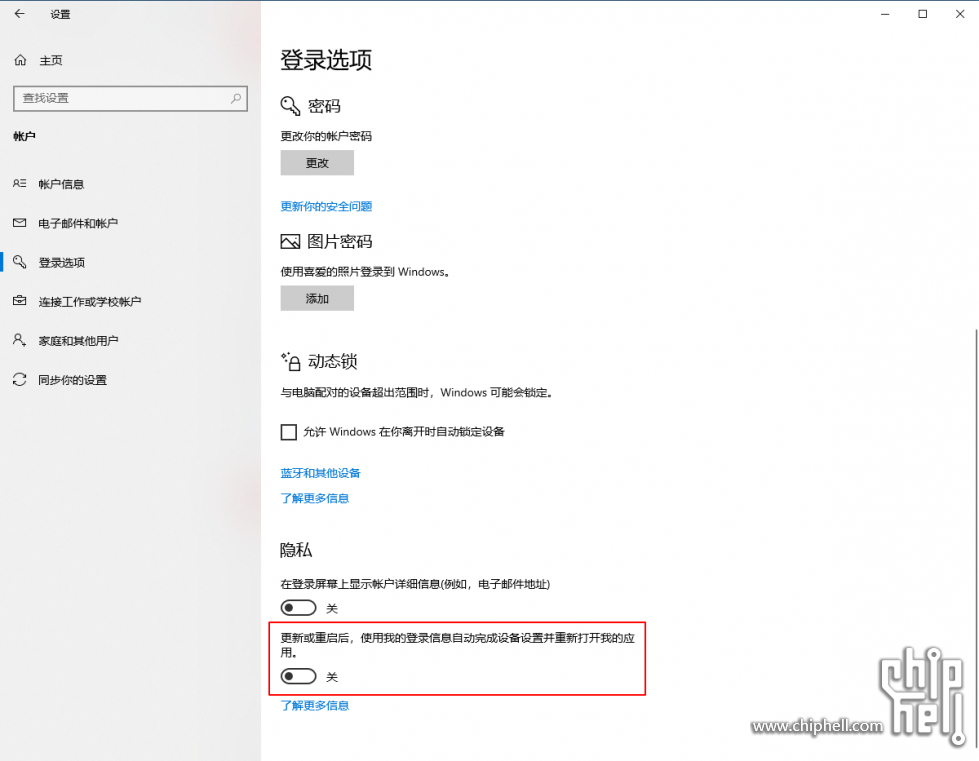Click the vertical scrollbar on the right
The height and width of the screenshot is (761, 979).
[975, 537]
